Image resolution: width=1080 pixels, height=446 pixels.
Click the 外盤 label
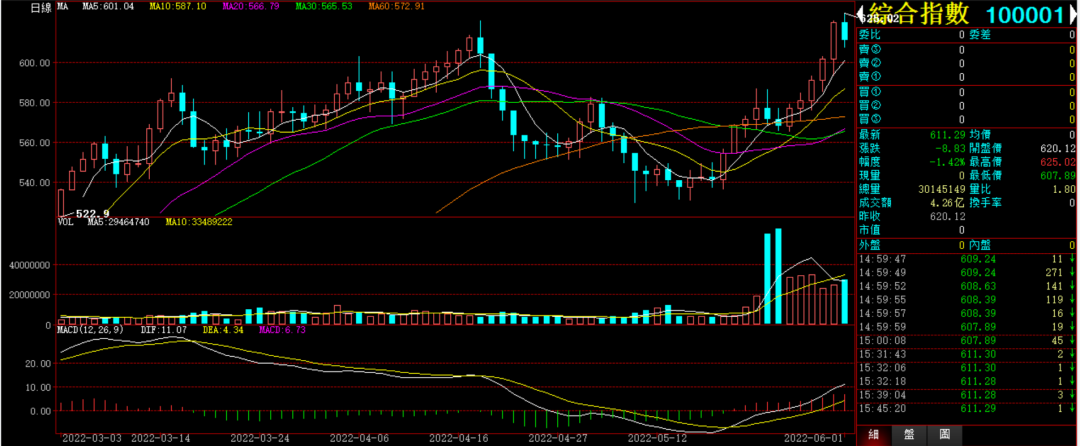(869, 245)
